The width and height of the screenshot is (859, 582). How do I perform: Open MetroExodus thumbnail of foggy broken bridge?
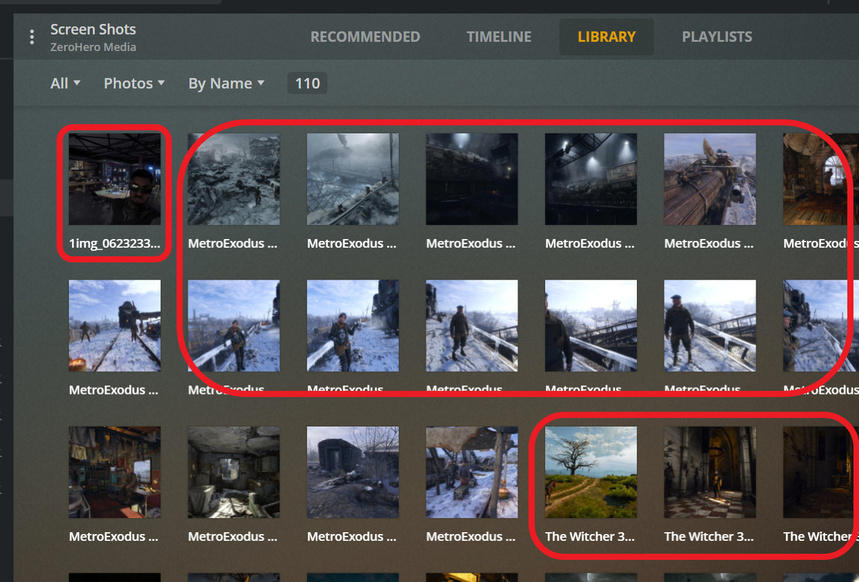tap(353, 179)
